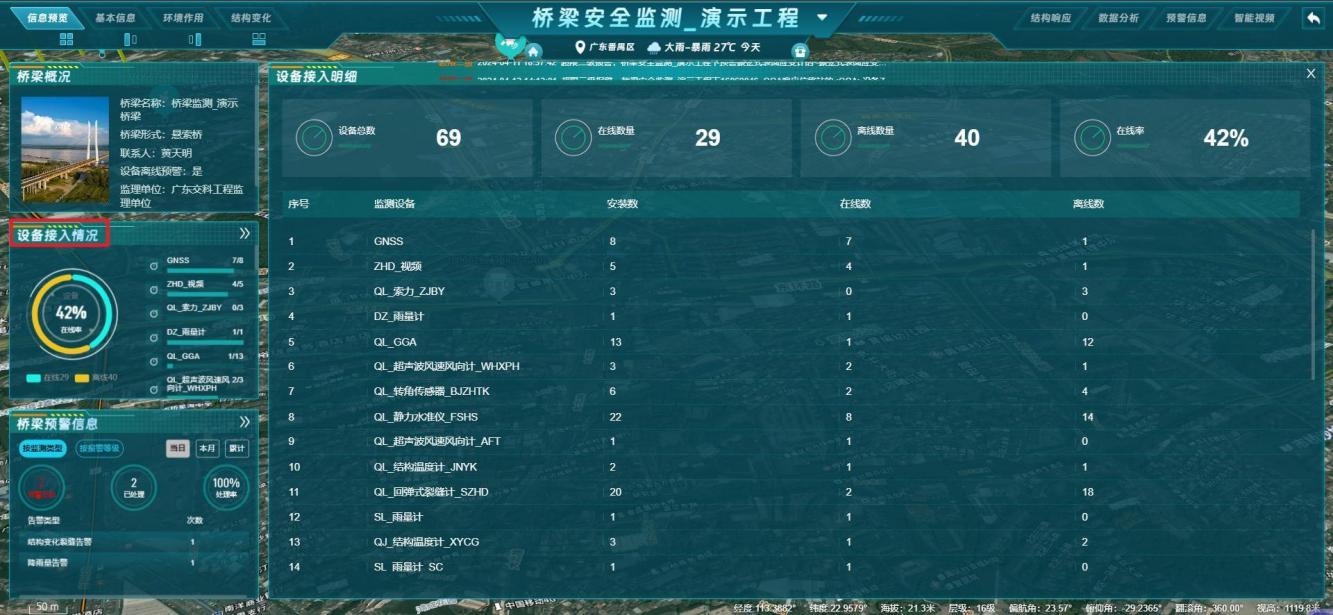The image size is (1333, 615).
Task: Click the 智能视频 button
Action: pos(1254,18)
